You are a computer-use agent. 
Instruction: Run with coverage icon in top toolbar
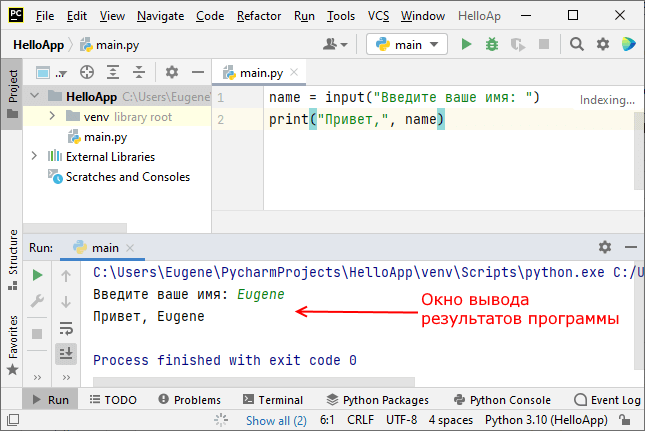(x=518, y=44)
